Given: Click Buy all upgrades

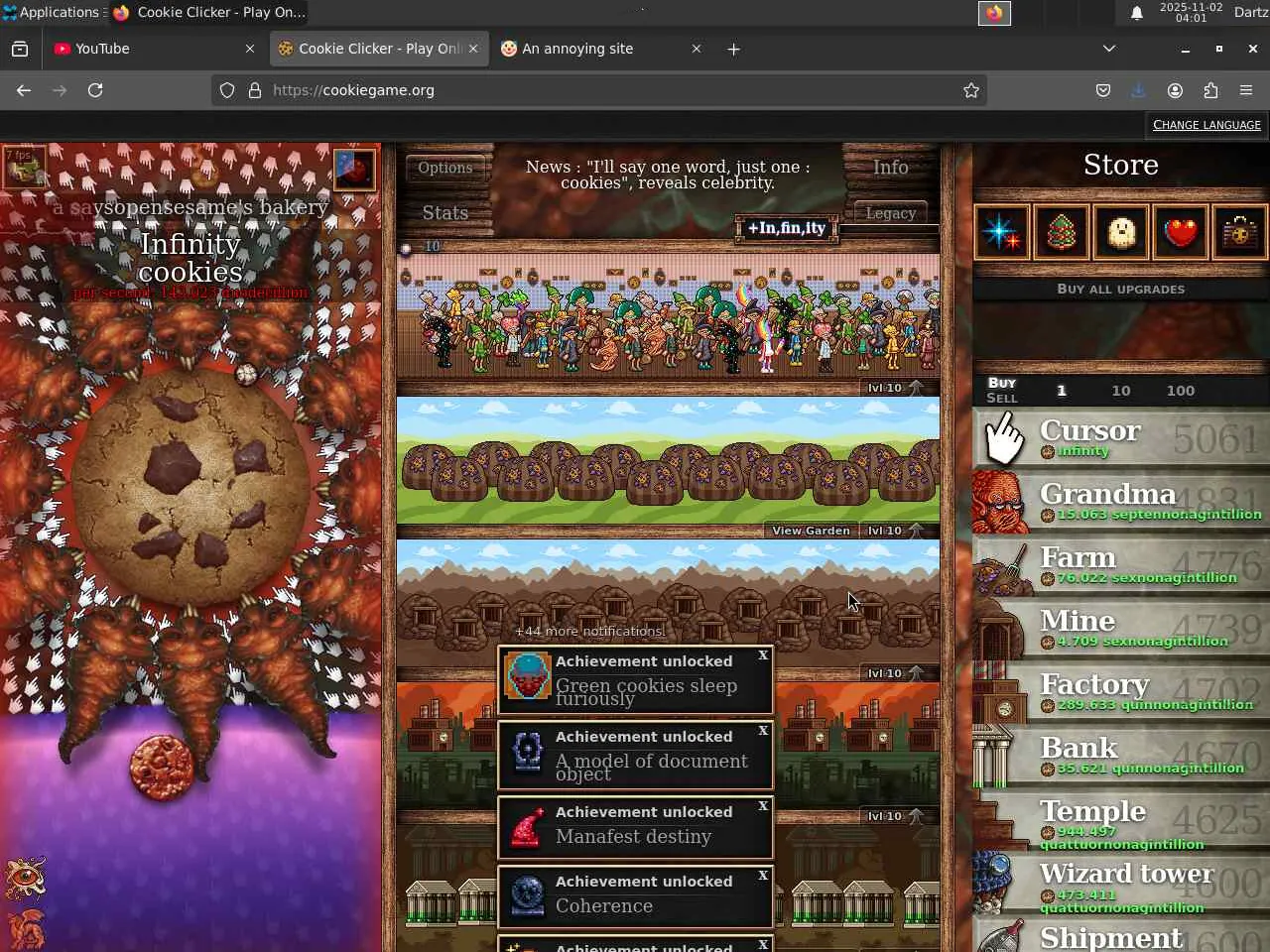Looking at the screenshot, I should tap(1121, 289).
